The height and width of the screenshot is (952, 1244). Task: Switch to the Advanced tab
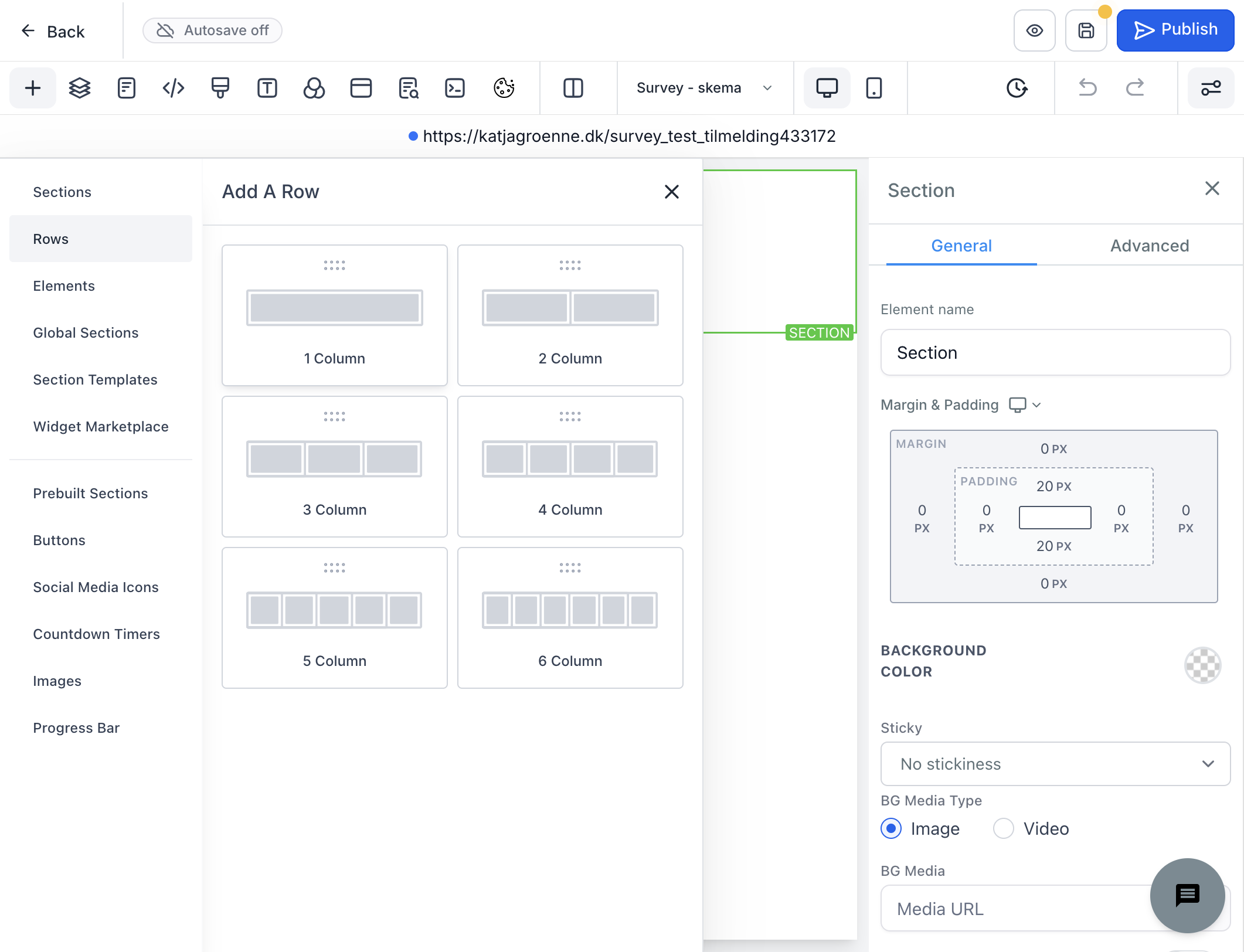tap(1150, 246)
